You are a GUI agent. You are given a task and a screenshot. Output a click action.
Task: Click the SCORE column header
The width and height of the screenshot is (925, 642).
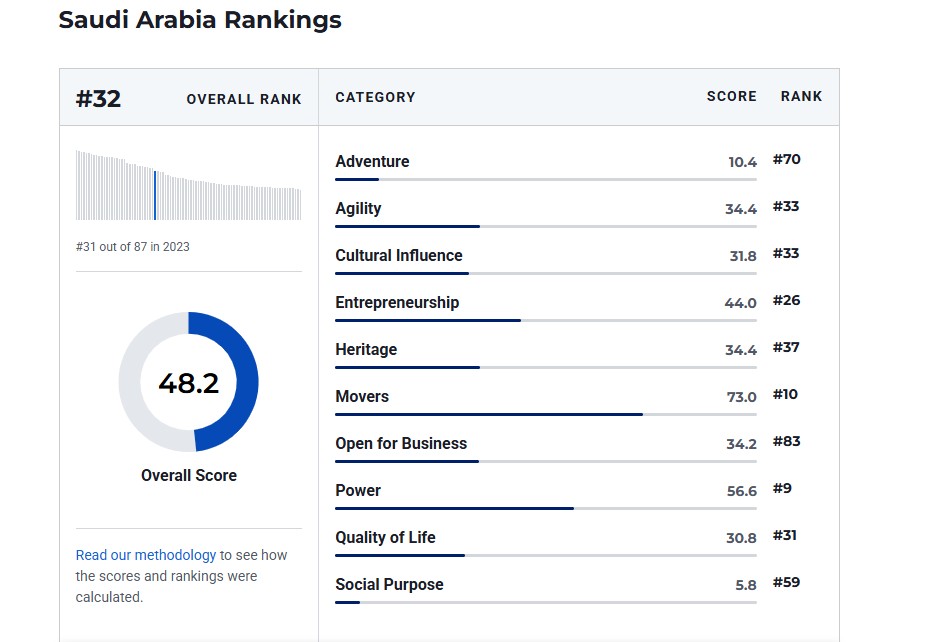(x=731, y=97)
